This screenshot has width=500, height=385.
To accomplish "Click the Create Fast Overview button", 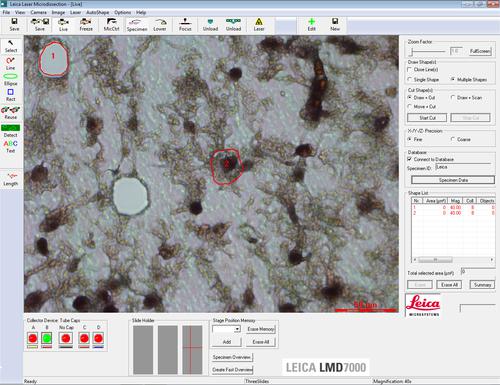I will pyautogui.click(x=232, y=370).
